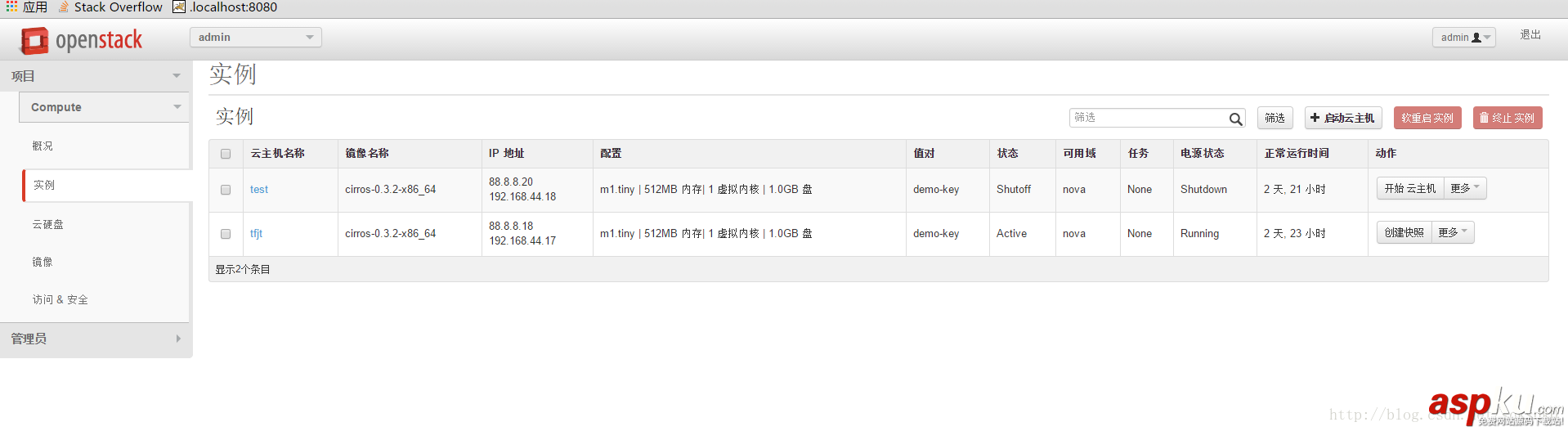Expand the 更多 dropdown for tfjt row
Image resolution: width=1568 pixels, height=431 pixels.
pyautogui.click(x=1453, y=232)
